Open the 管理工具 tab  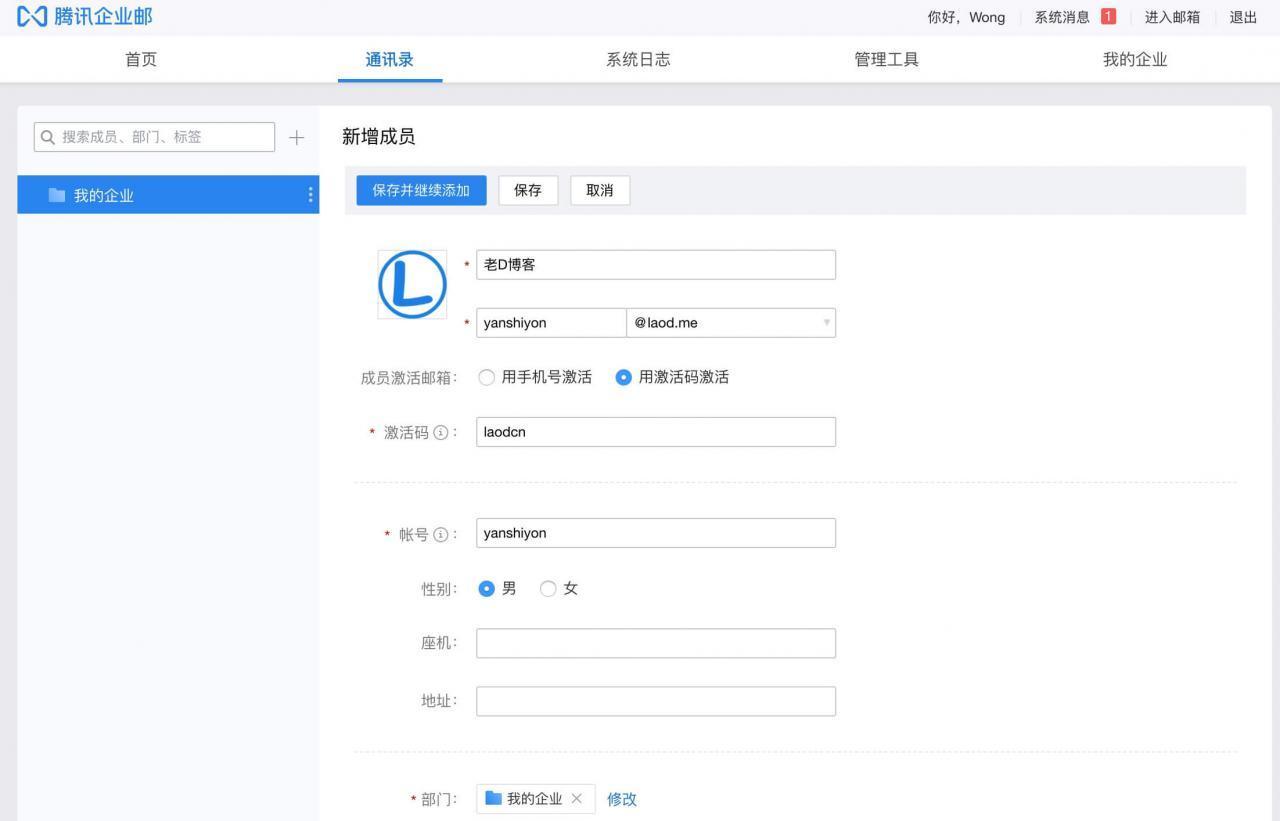tap(886, 59)
